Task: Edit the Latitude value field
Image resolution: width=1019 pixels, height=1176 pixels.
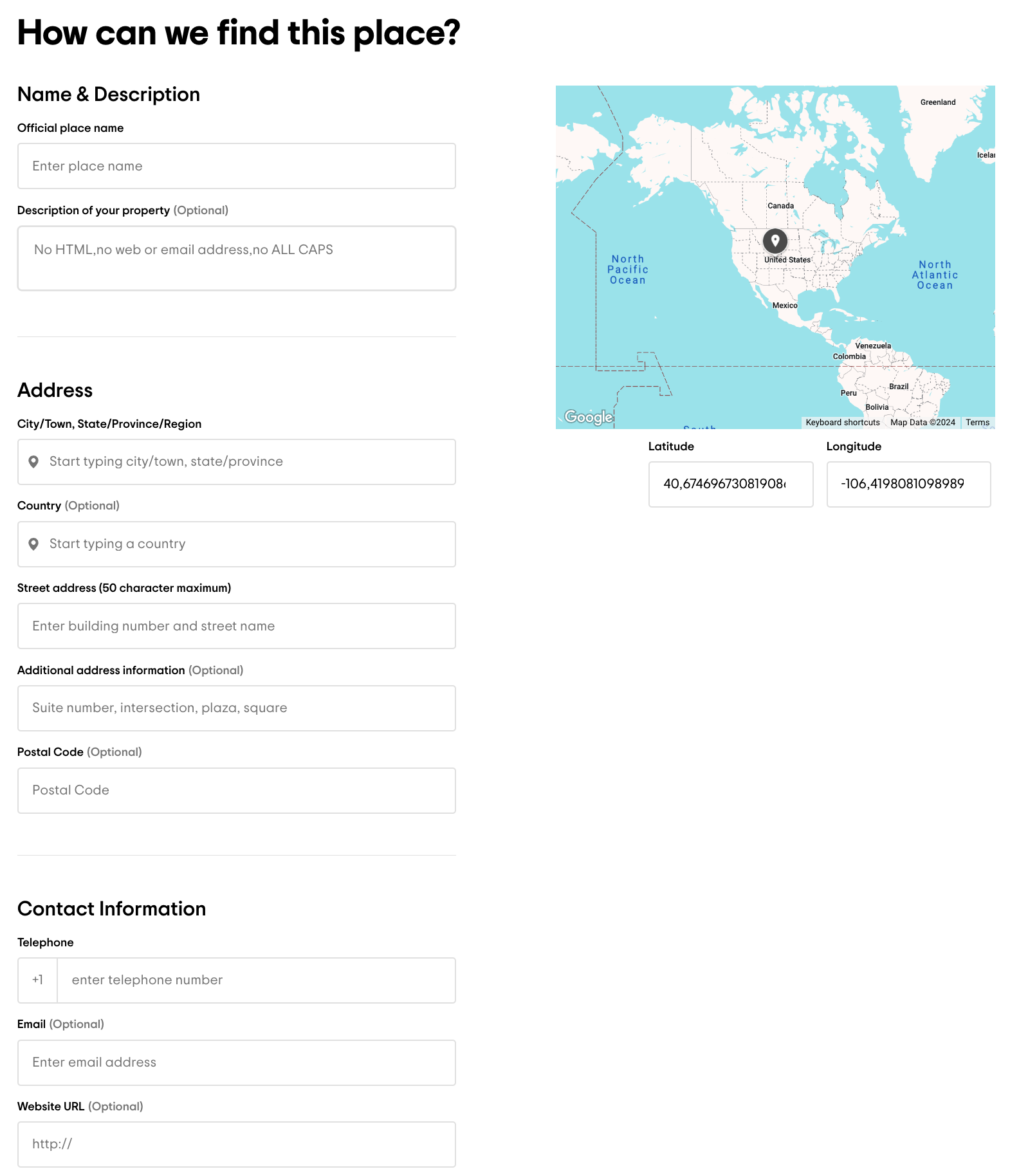Action: pos(730,484)
